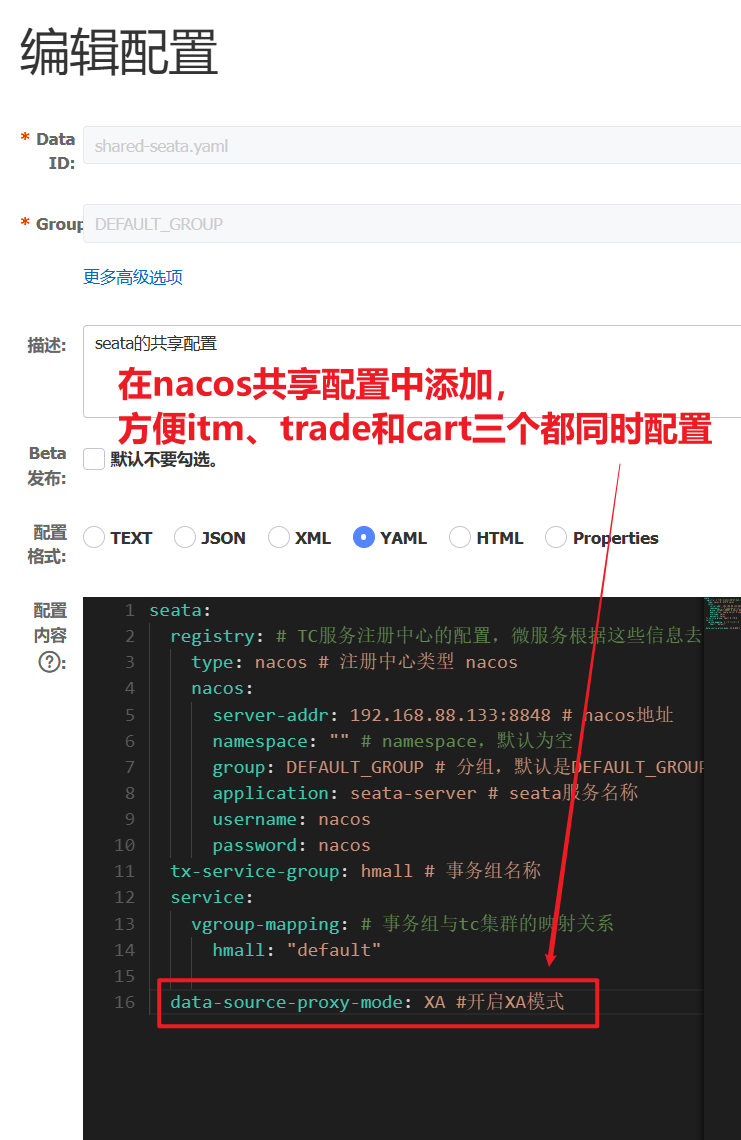
Task: Click the Data ID input field
Action: pos(410,146)
